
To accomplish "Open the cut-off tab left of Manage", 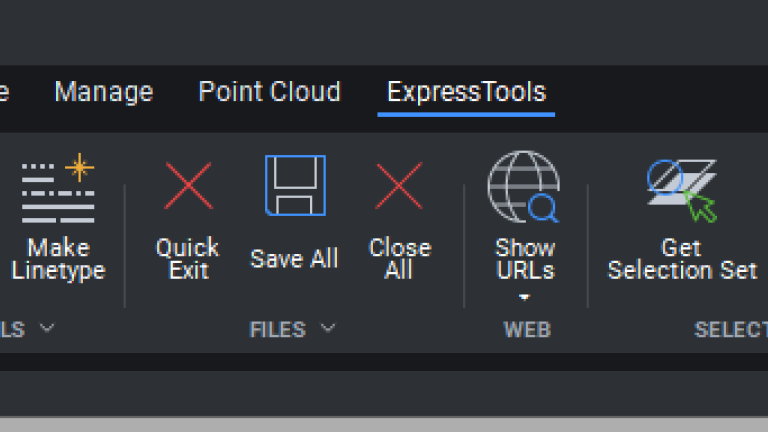I will tap(4, 92).
